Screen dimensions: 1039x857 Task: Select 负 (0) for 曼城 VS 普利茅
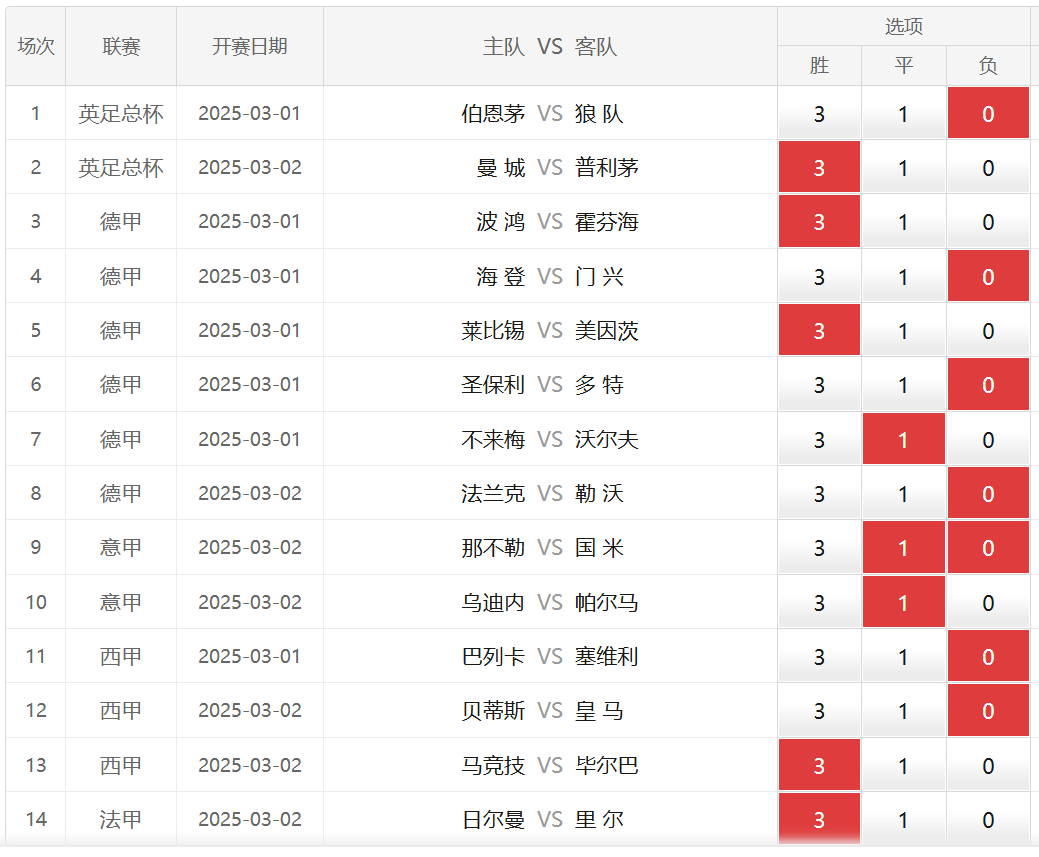coord(988,167)
